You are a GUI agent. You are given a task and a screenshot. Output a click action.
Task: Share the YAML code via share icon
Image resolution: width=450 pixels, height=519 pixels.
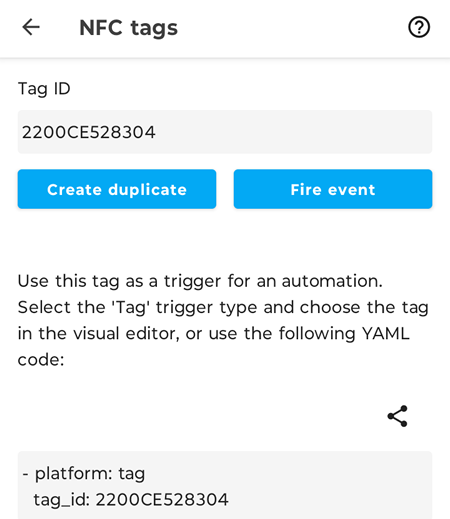(398, 416)
